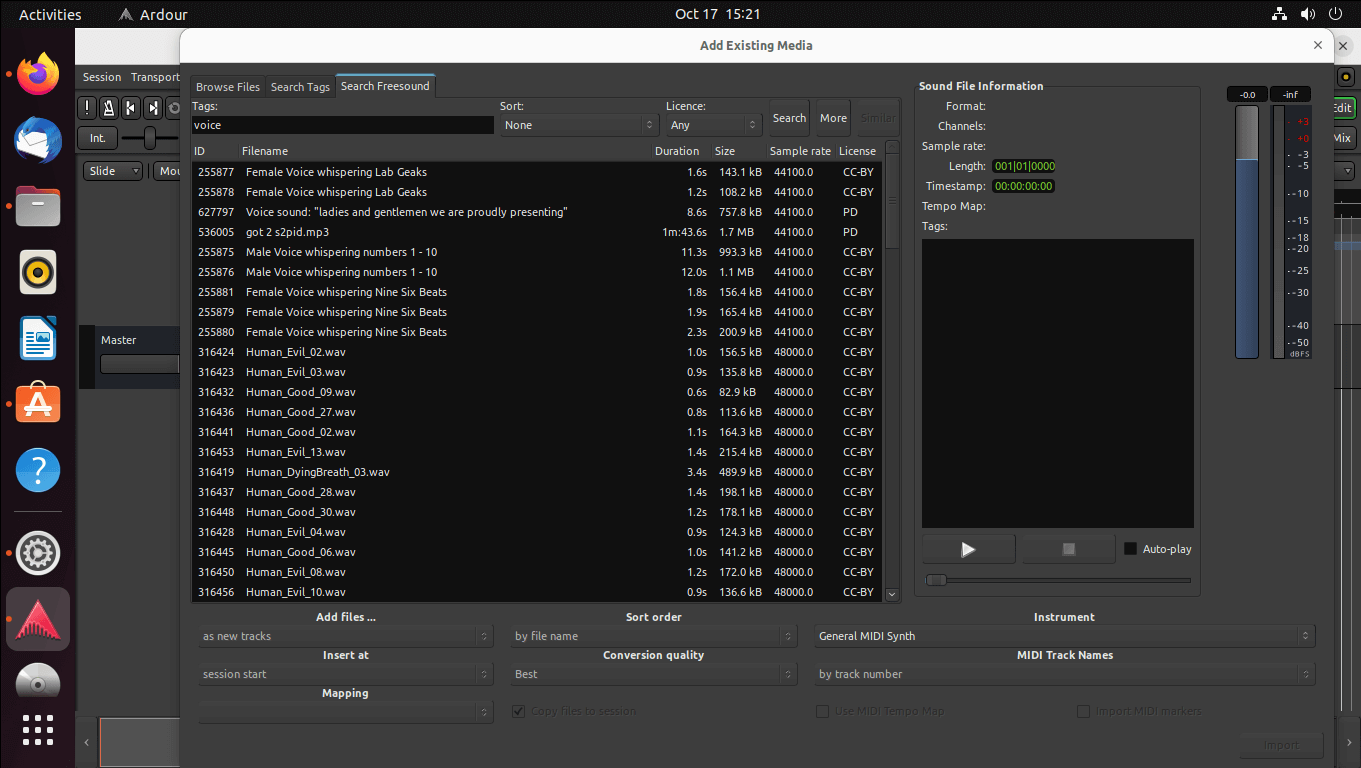Image resolution: width=1361 pixels, height=768 pixels.
Task: Open the Session menu
Action: (101, 76)
